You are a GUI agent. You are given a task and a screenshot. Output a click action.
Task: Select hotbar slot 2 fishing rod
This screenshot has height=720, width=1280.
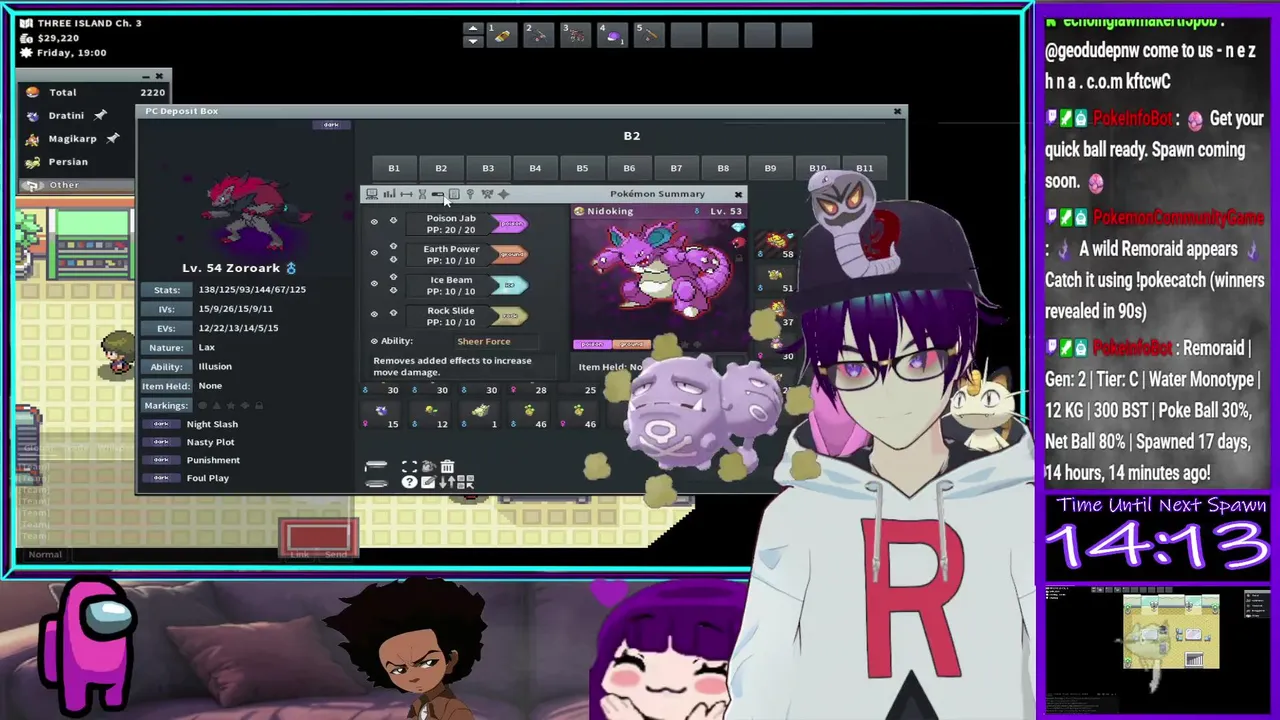537,35
